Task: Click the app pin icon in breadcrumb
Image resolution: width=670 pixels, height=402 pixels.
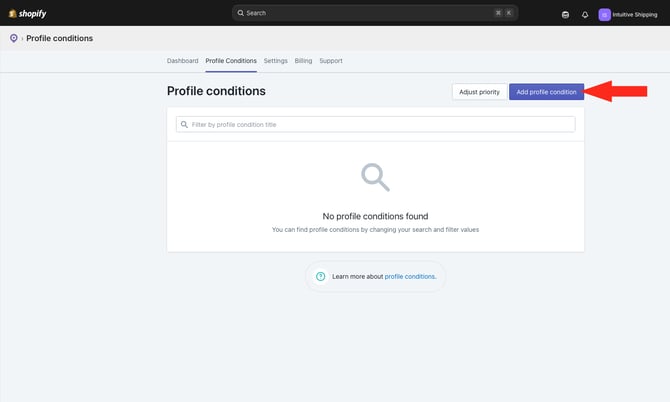Action: tap(14, 38)
